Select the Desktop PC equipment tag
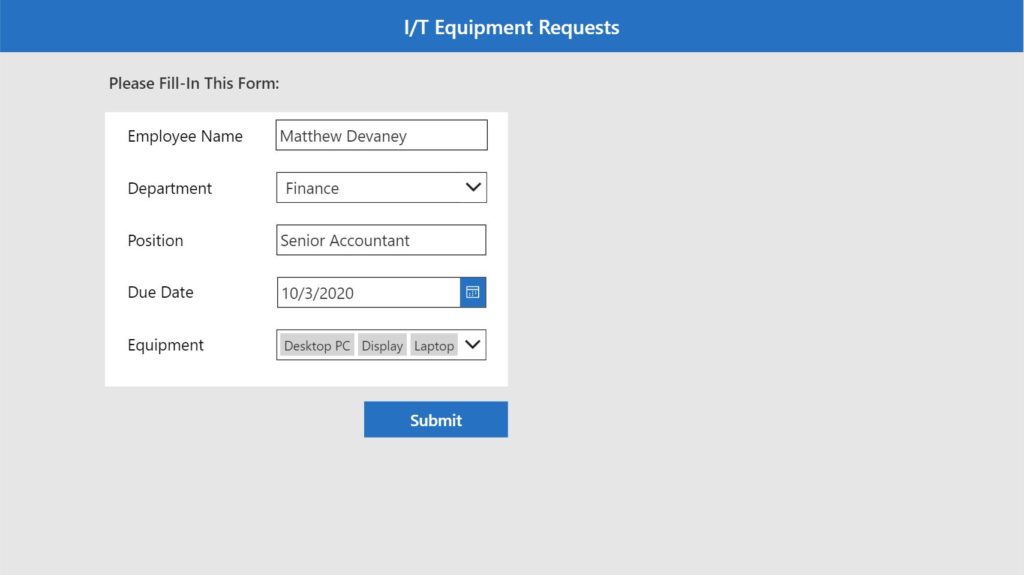Screen dimensions: 1024x575 317,346
